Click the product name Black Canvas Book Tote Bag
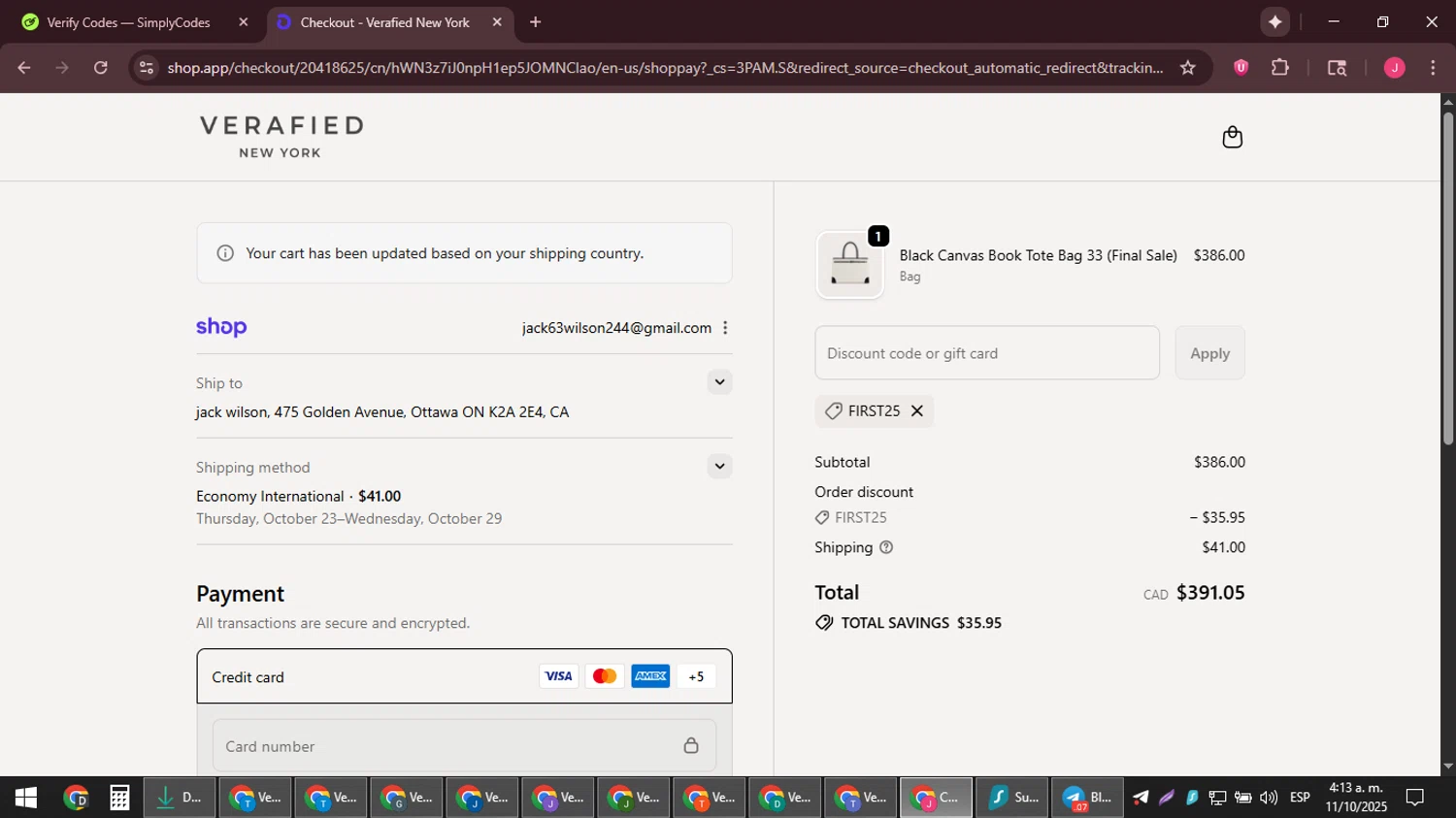Image resolution: width=1456 pixels, height=818 pixels. [x=1038, y=255]
